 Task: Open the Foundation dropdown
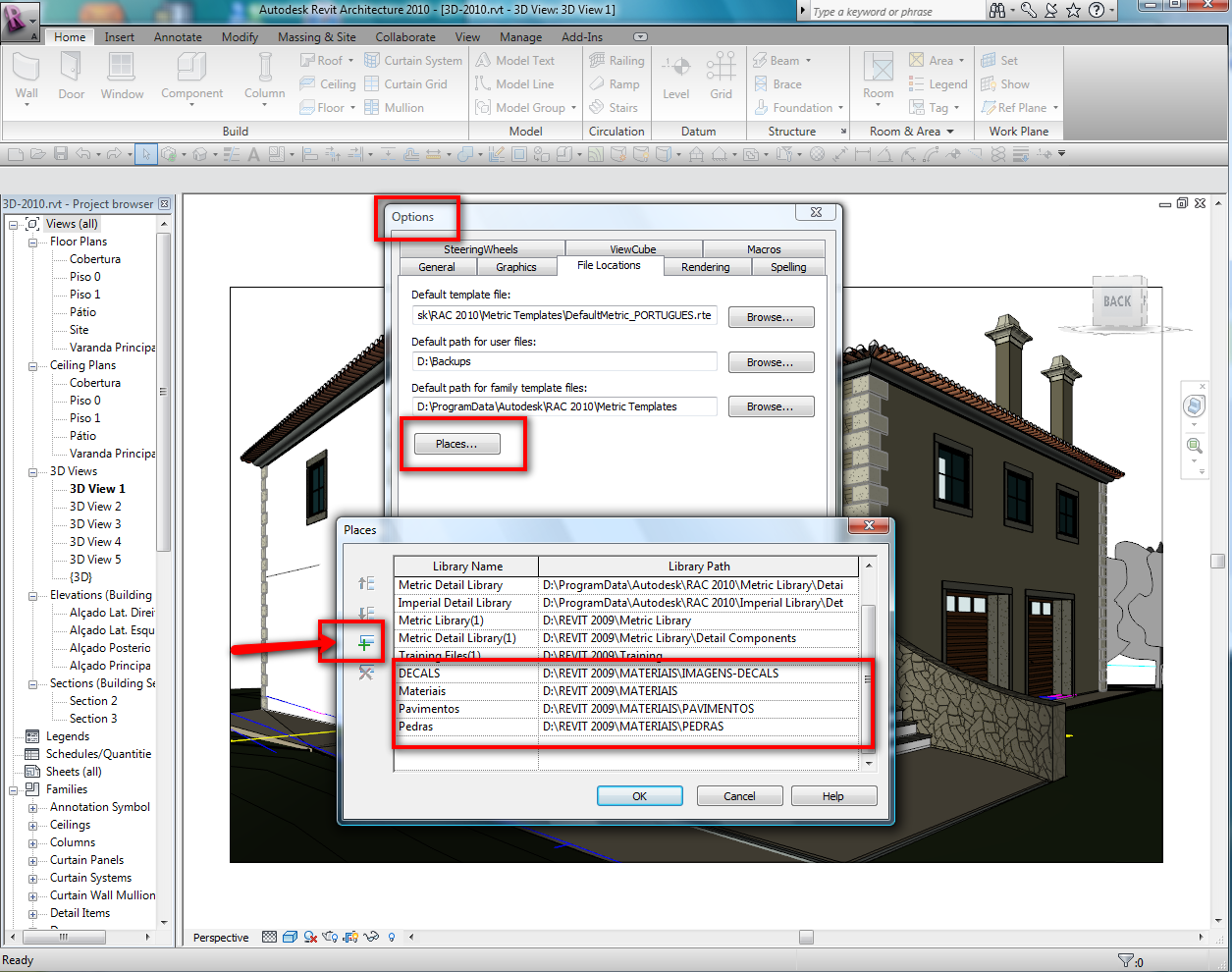tap(840, 108)
